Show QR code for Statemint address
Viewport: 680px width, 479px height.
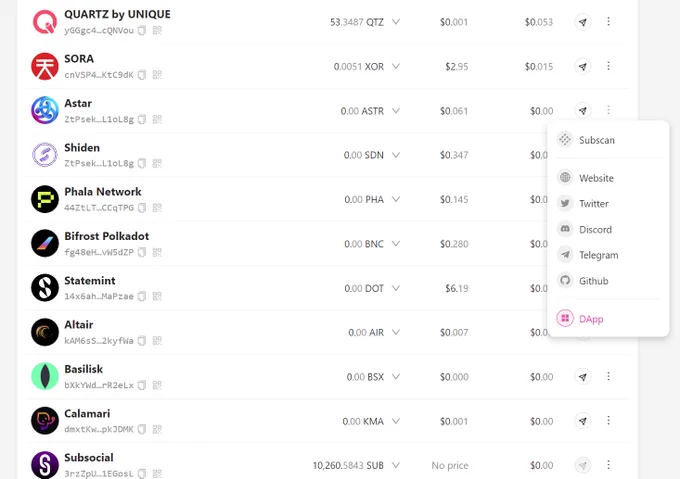point(157,296)
